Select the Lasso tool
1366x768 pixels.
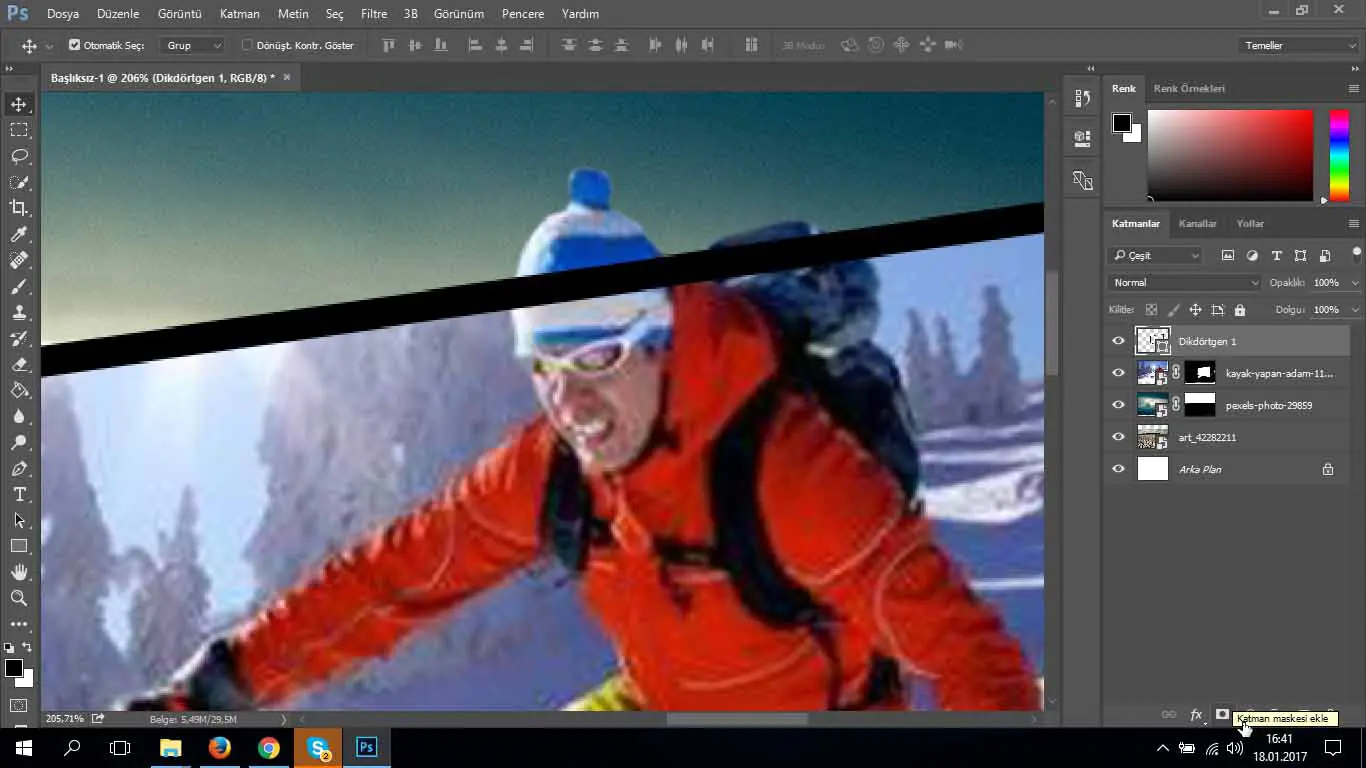click(19, 156)
